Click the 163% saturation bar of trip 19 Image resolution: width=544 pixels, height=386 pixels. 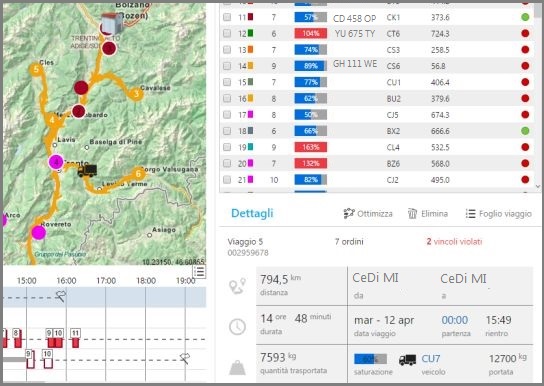[x=311, y=147]
